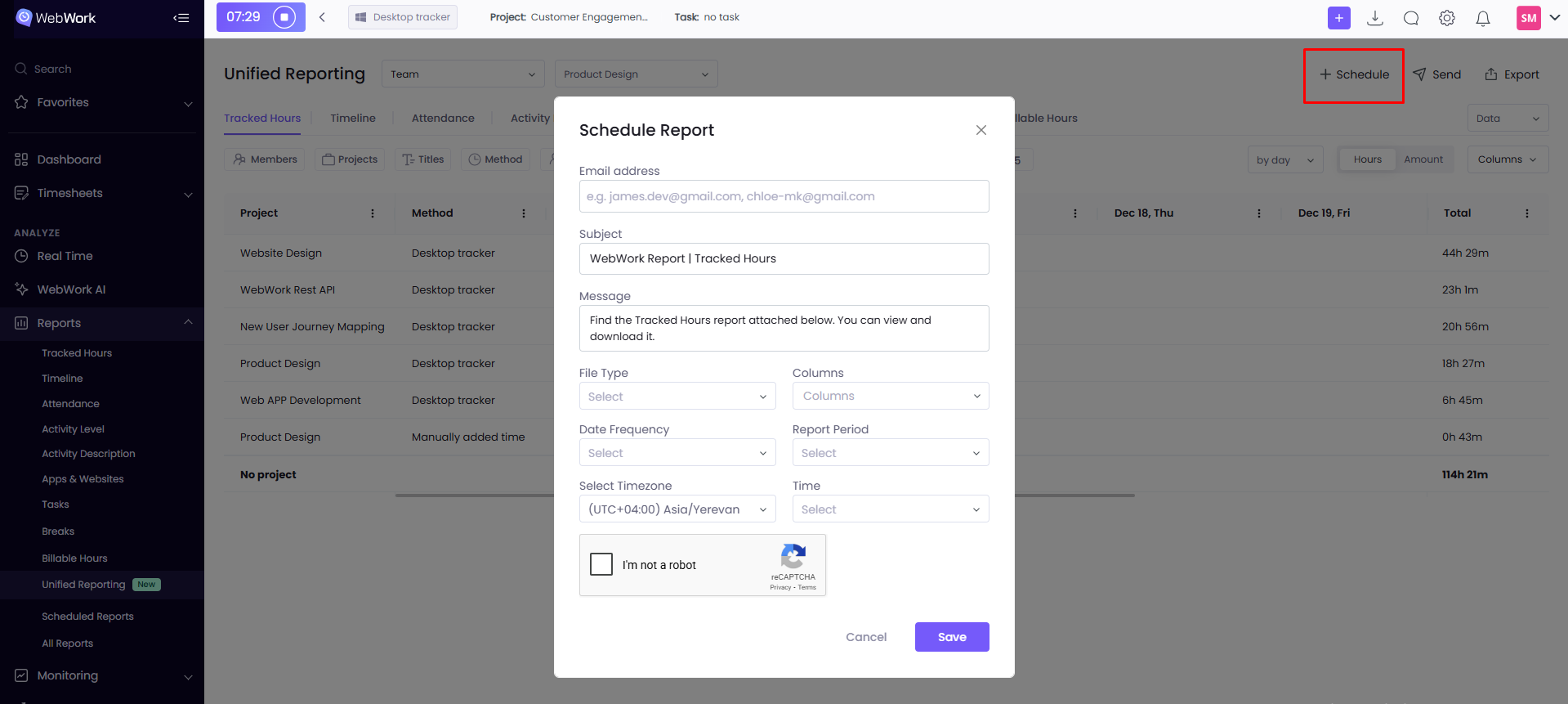This screenshot has width=1568, height=704.
Task: Switch to Hours view toggle
Action: tap(1367, 159)
